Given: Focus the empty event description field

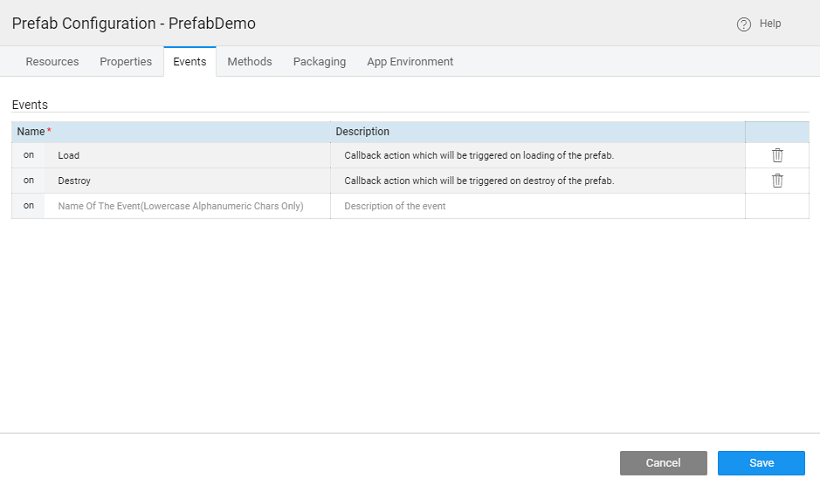Looking at the screenshot, I should (x=537, y=206).
